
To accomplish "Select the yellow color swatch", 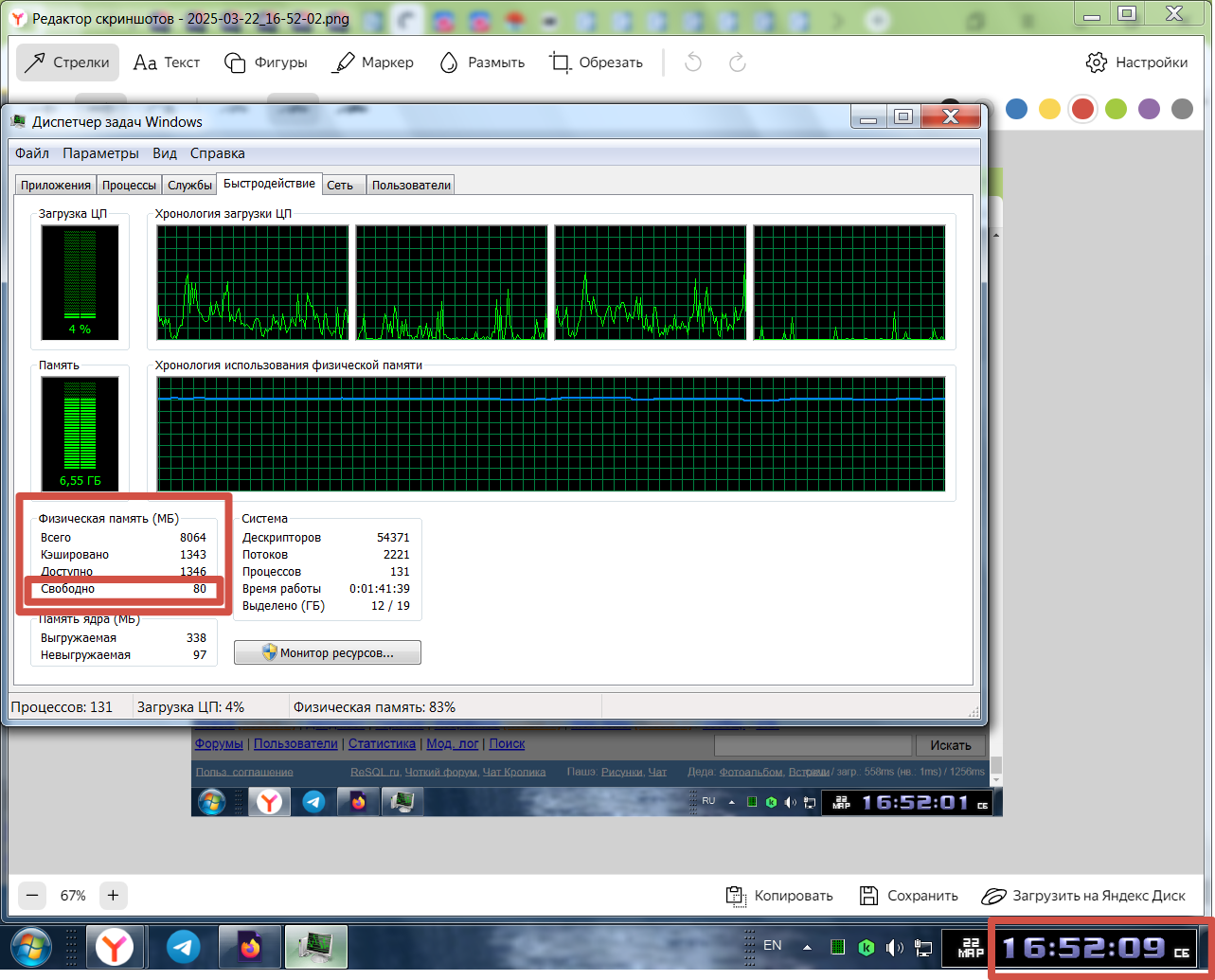I will pos(1049,109).
